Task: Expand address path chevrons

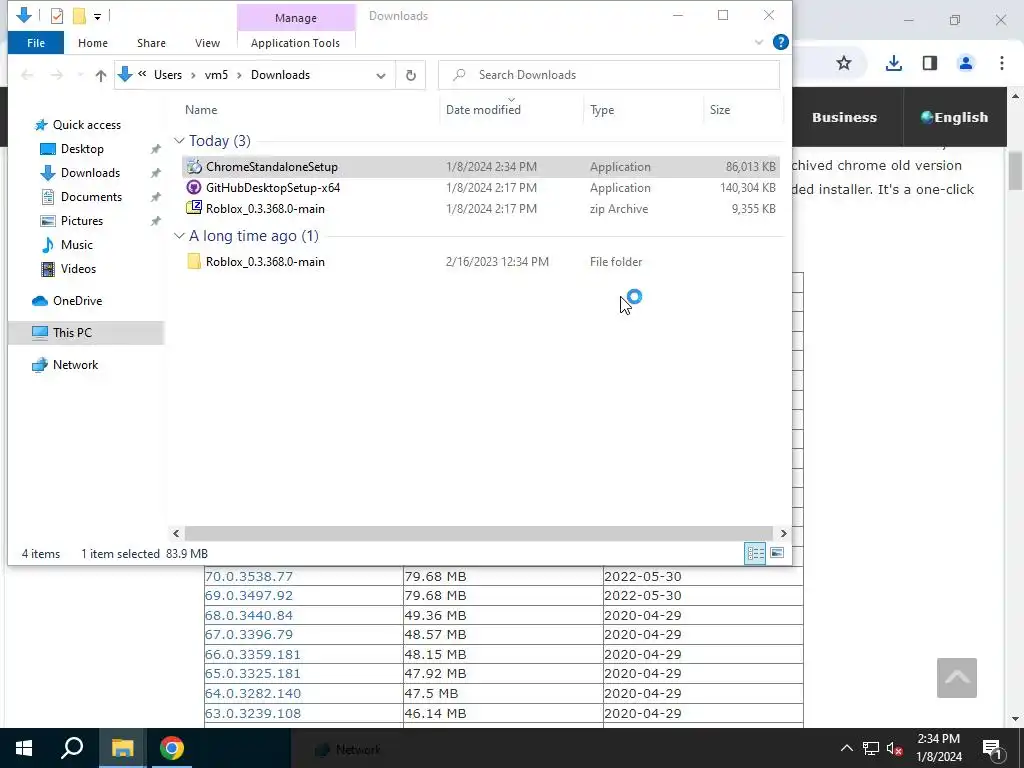Action: pos(142,74)
